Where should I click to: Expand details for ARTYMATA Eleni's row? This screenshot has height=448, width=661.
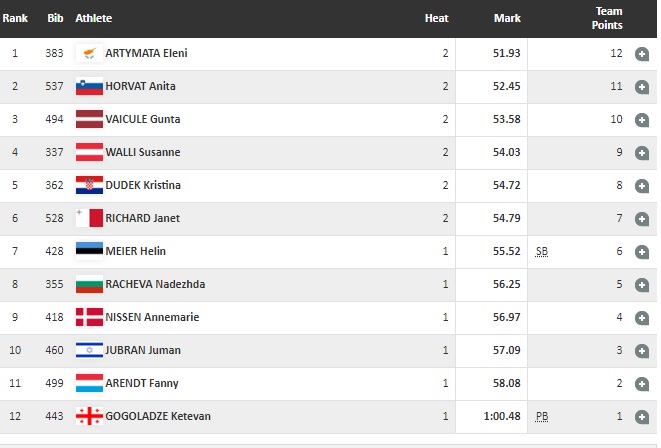pyautogui.click(x=642, y=54)
